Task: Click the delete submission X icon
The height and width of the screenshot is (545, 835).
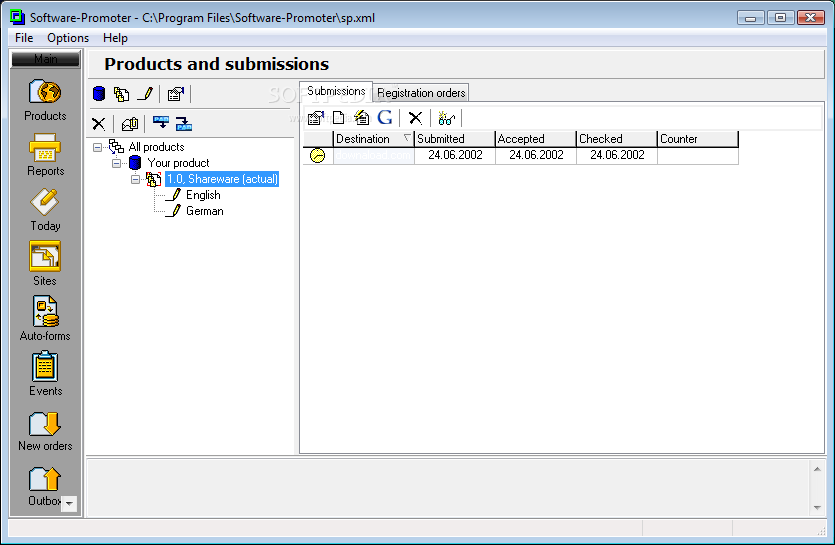Action: click(x=415, y=118)
